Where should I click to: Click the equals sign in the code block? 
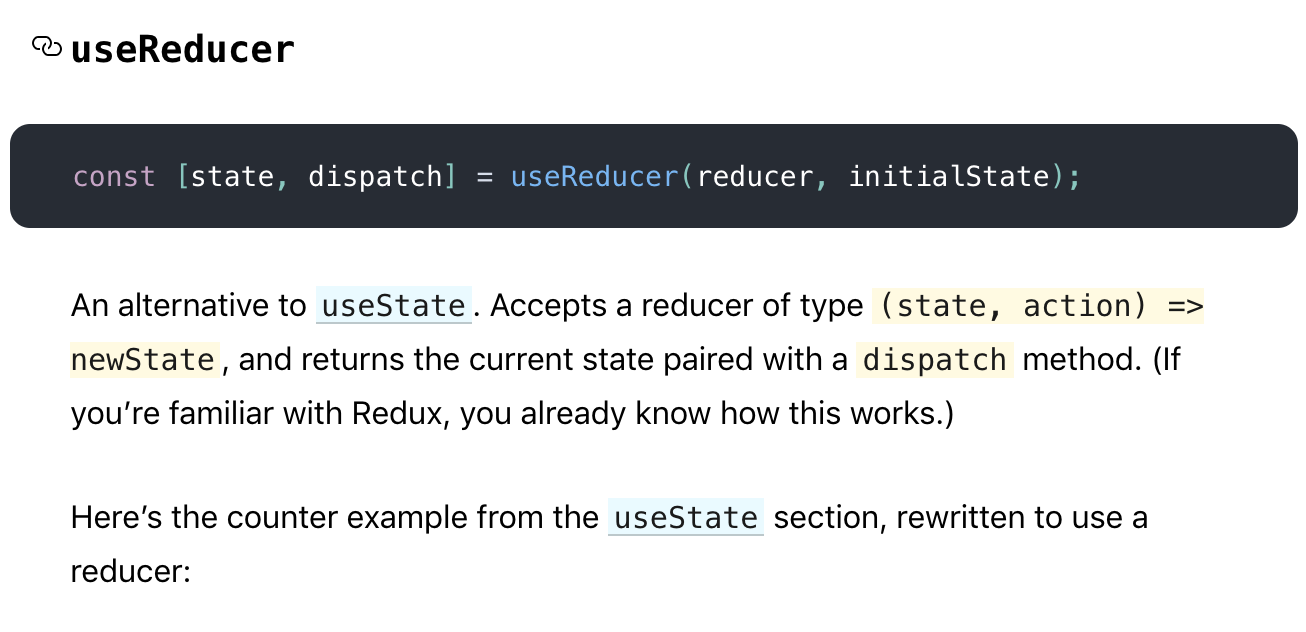pyautogui.click(x=485, y=177)
